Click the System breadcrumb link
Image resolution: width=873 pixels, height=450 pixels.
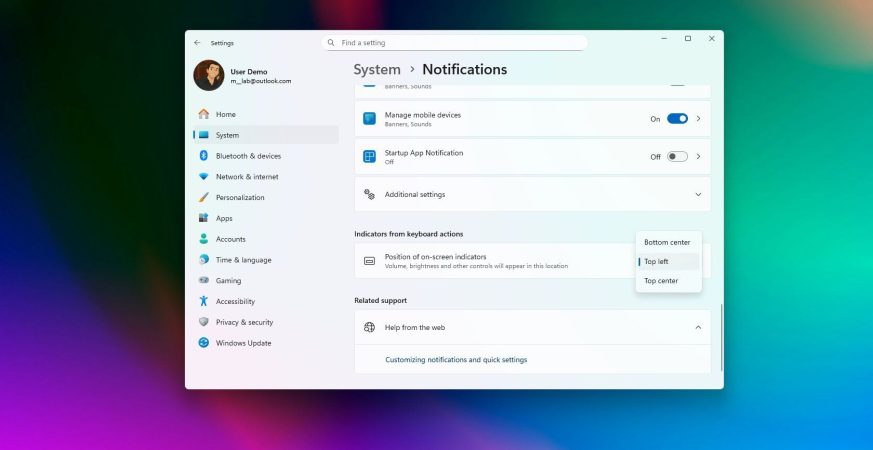pos(377,70)
